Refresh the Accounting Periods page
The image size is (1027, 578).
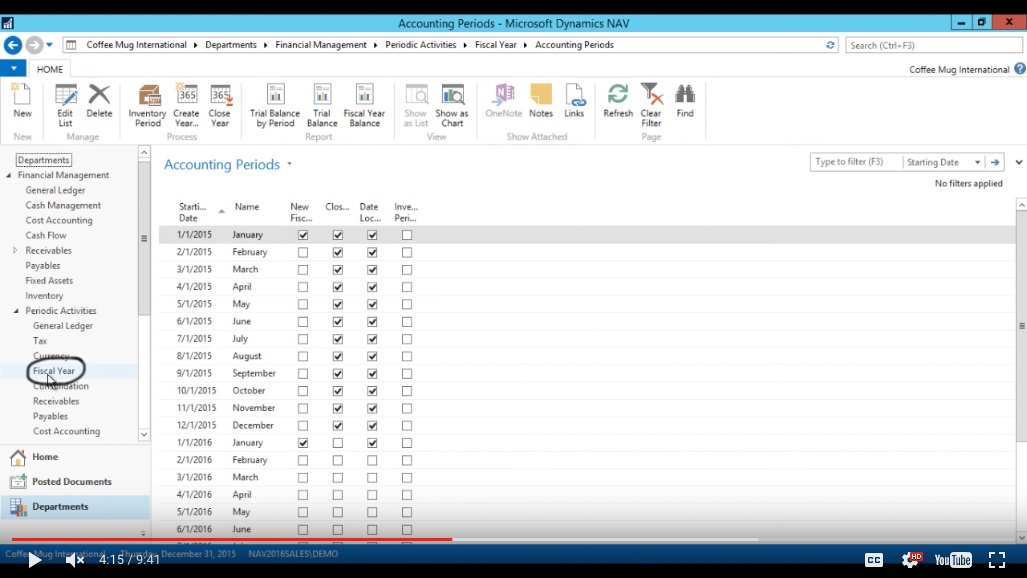tap(618, 100)
